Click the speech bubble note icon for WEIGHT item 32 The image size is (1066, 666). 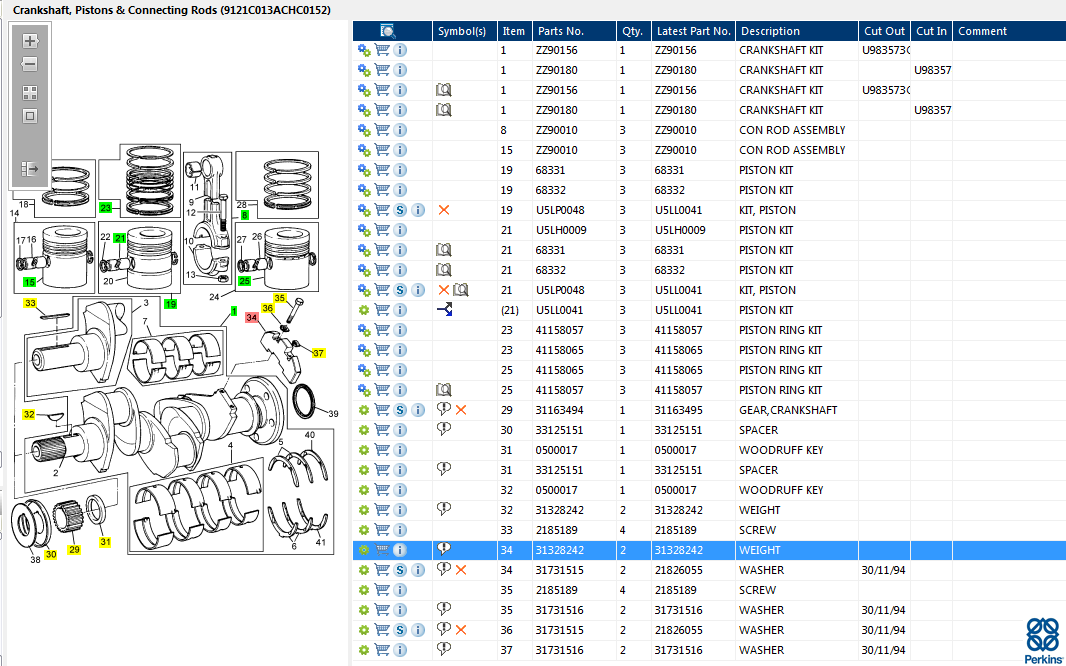click(x=444, y=510)
